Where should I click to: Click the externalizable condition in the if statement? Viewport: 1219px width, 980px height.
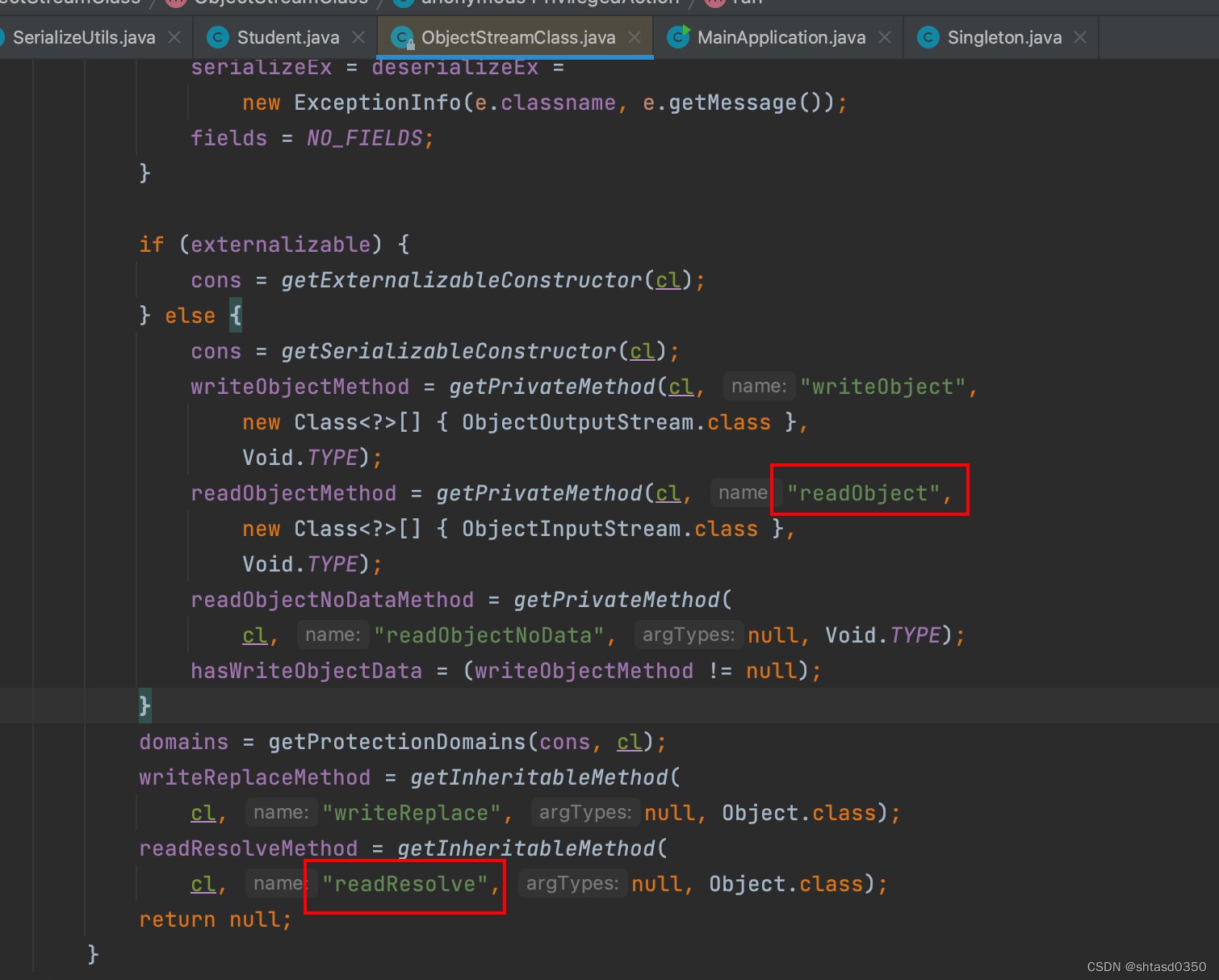(x=280, y=245)
